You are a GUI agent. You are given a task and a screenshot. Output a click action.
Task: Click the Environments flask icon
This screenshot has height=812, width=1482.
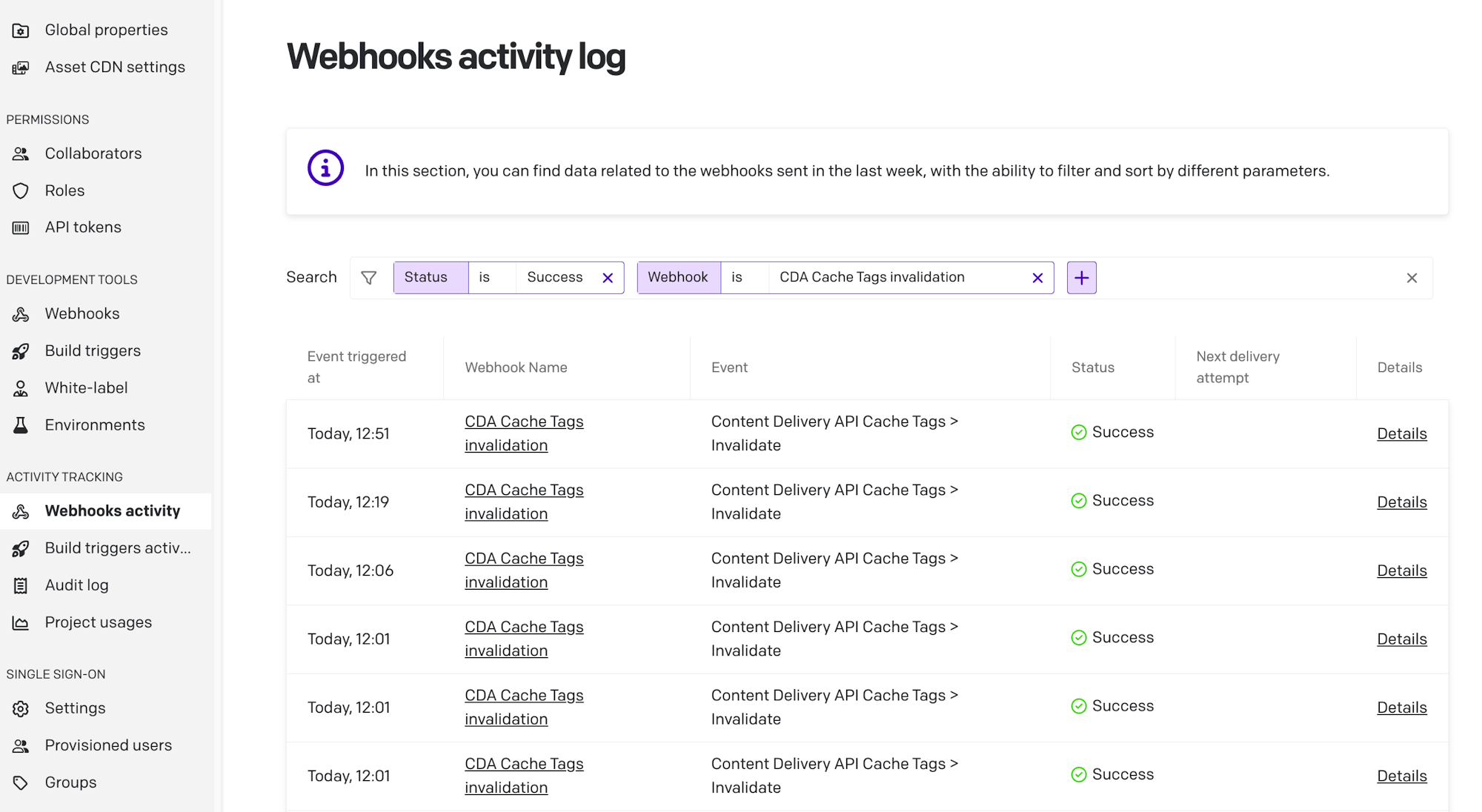coord(21,425)
